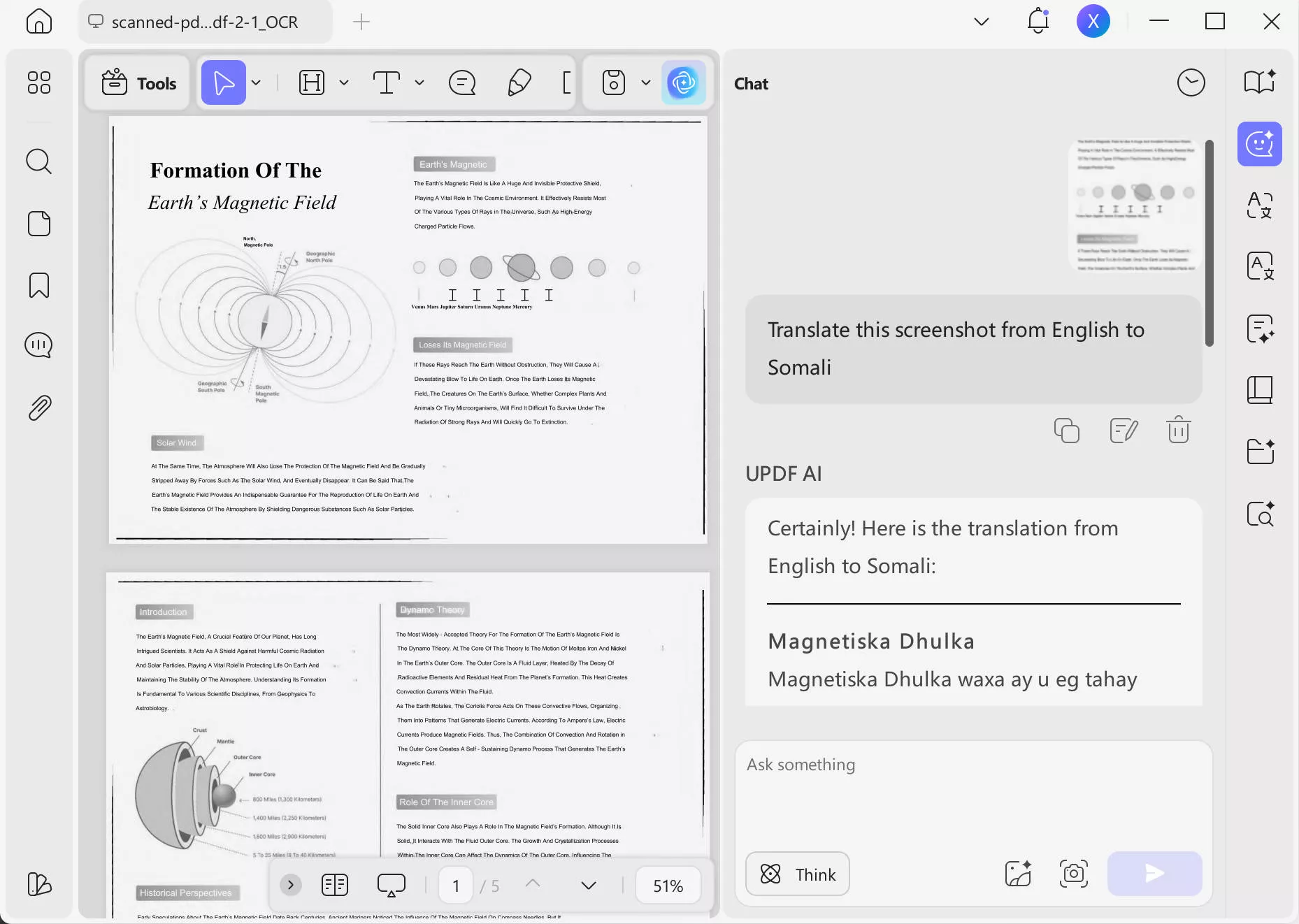Expand the select tool dropdown arrow
The height and width of the screenshot is (924, 1299).
coord(257,83)
